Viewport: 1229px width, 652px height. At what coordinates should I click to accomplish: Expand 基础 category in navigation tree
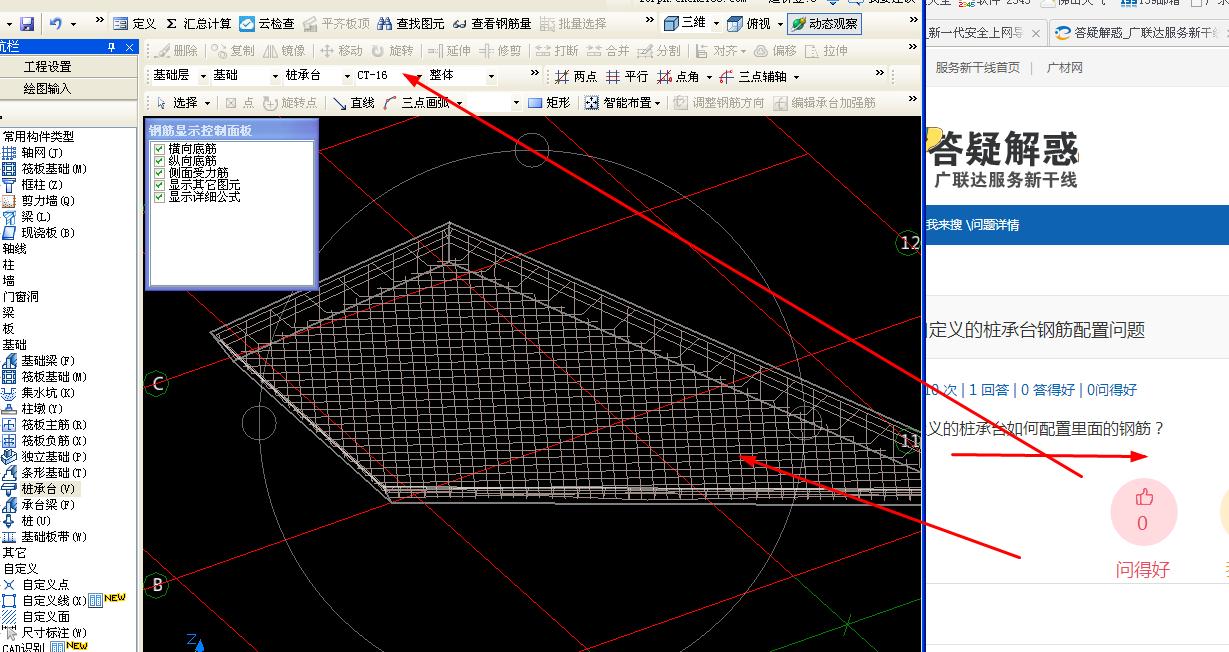pyautogui.click(x=14, y=344)
